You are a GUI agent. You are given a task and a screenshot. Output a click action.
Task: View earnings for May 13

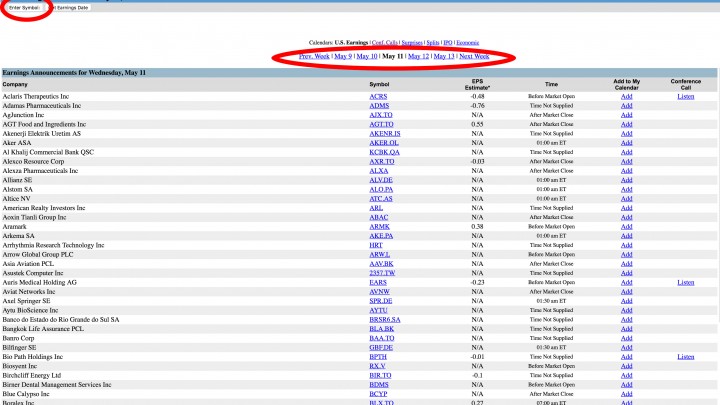pyautogui.click(x=444, y=56)
